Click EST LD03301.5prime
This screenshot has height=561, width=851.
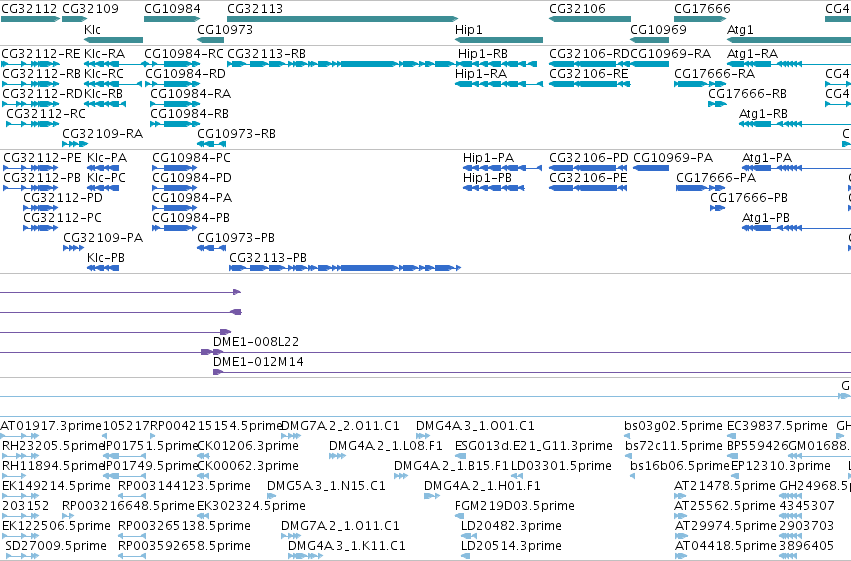point(561,466)
